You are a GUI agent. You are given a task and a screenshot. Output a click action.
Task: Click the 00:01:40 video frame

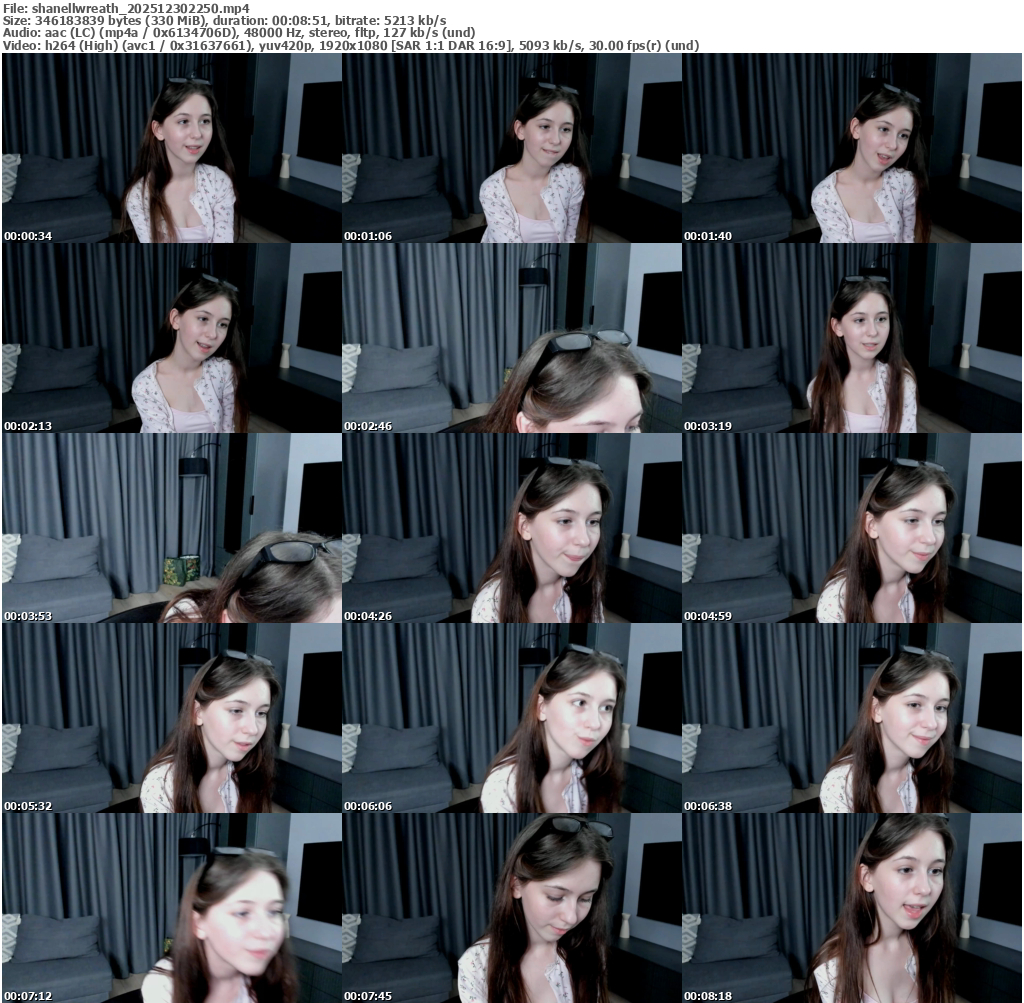[x=852, y=148]
